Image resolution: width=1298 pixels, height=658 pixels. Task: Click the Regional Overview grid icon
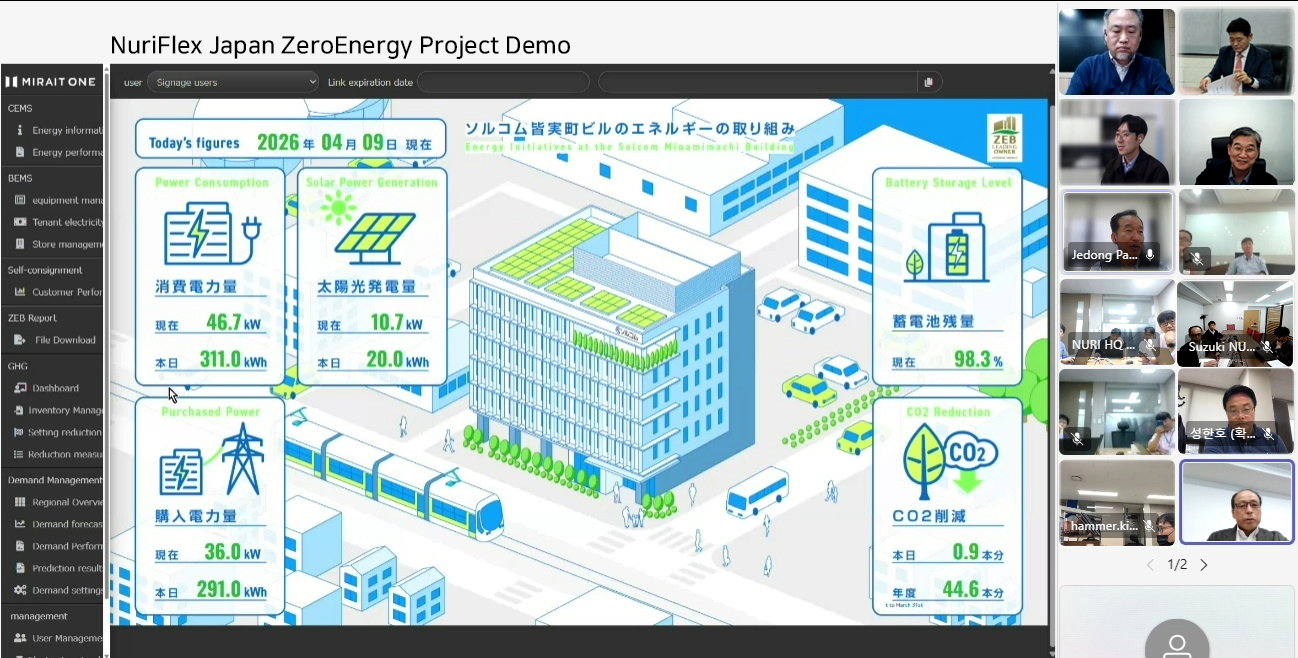point(20,502)
